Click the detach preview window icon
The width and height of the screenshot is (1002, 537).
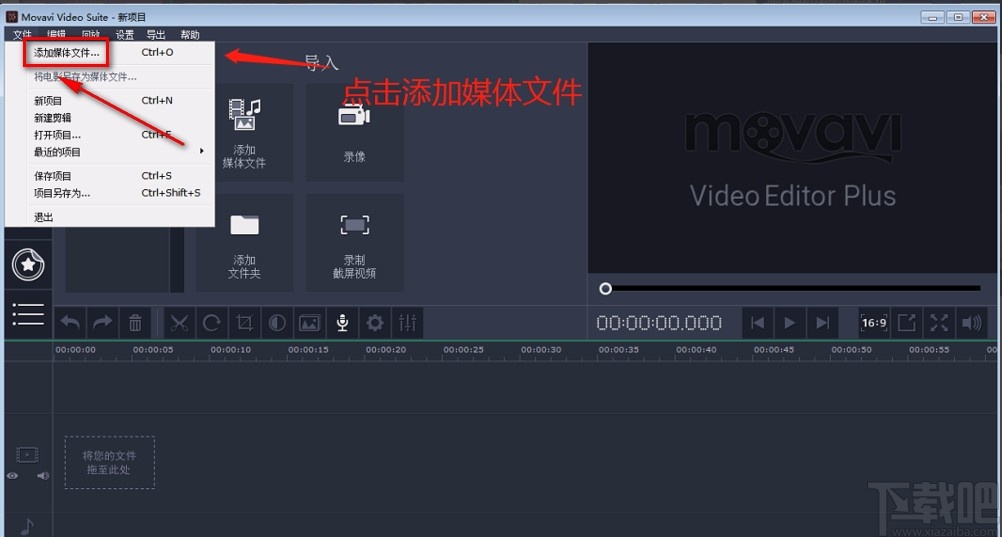pos(906,323)
